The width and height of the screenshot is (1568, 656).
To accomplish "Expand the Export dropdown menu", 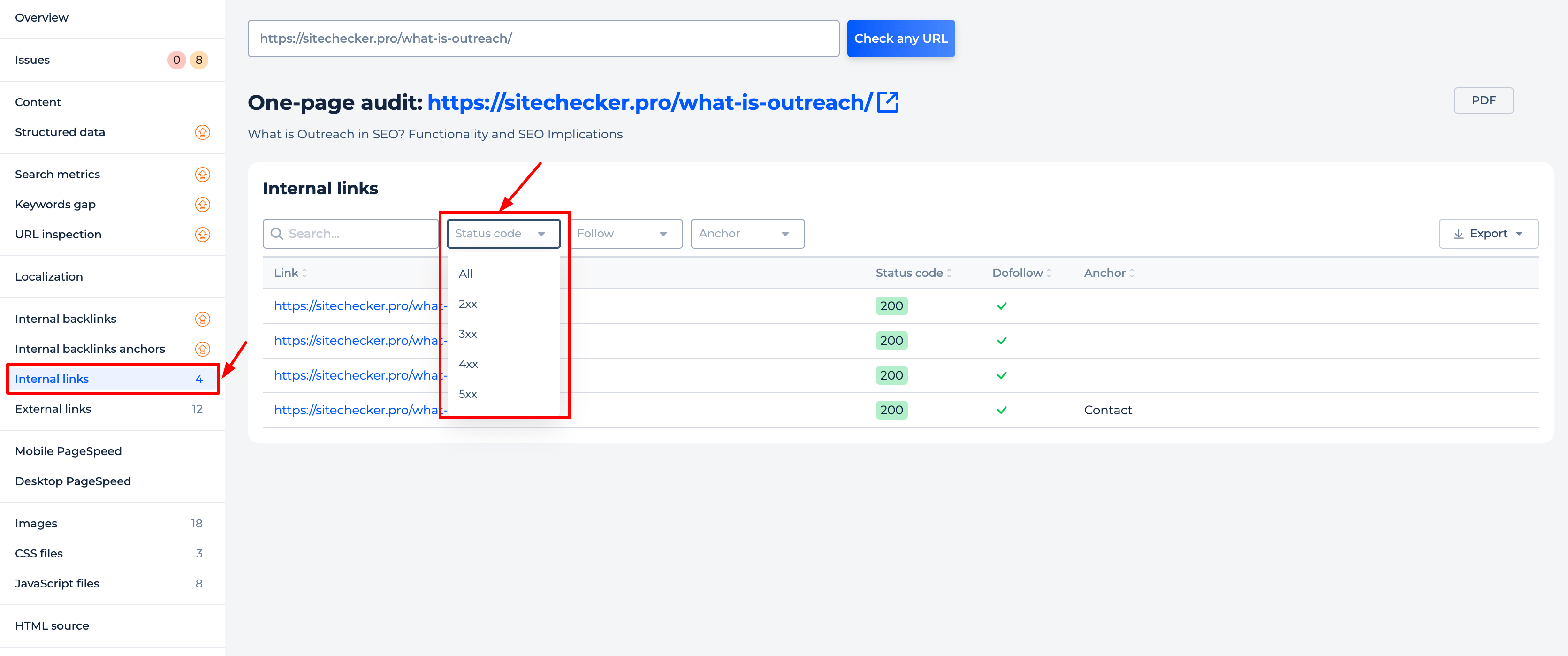I will click(1488, 234).
